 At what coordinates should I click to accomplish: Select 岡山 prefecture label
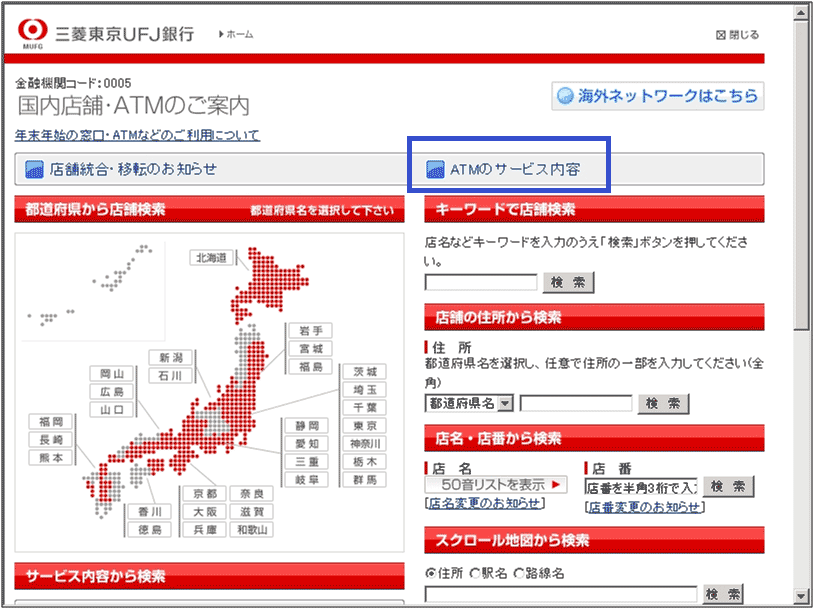(x=112, y=374)
